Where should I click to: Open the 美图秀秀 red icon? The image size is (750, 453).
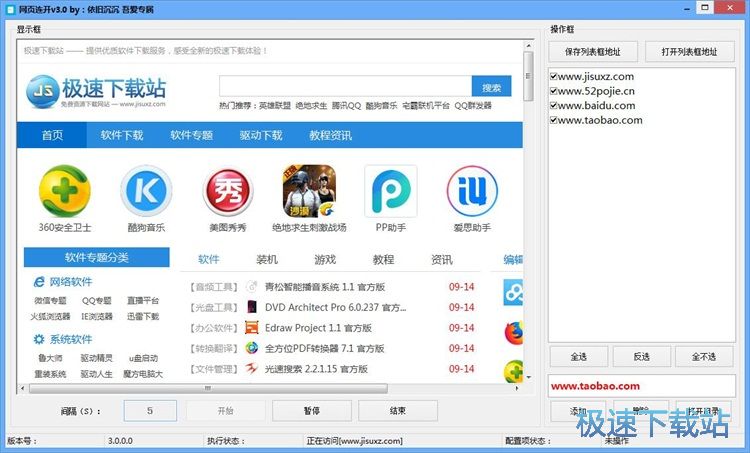[228, 190]
